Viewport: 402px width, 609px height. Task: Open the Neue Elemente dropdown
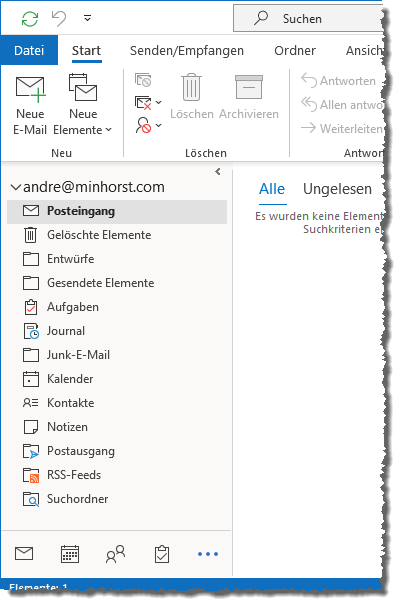click(x=82, y=105)
